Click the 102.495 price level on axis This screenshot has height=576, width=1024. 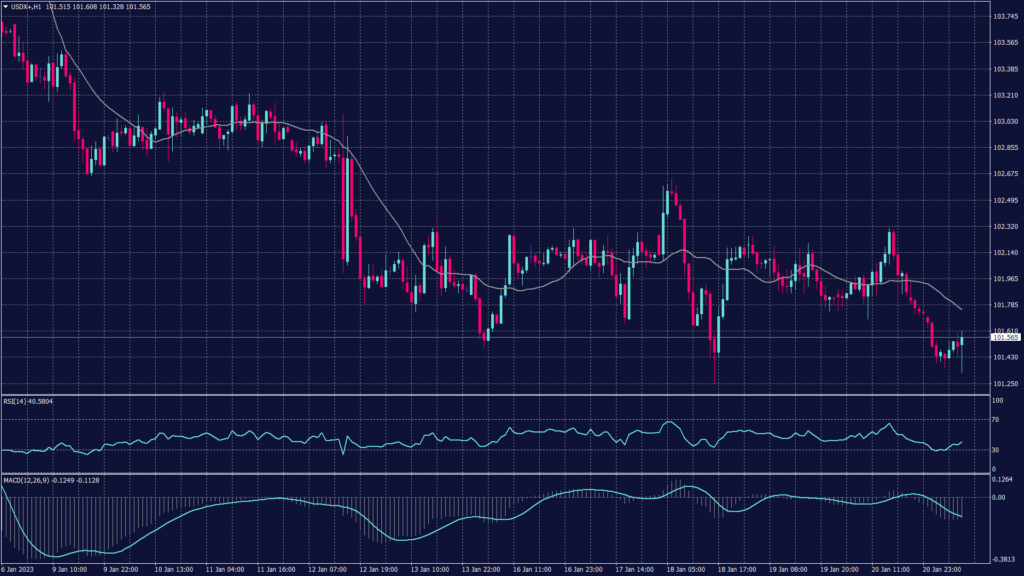point(1004,200)
